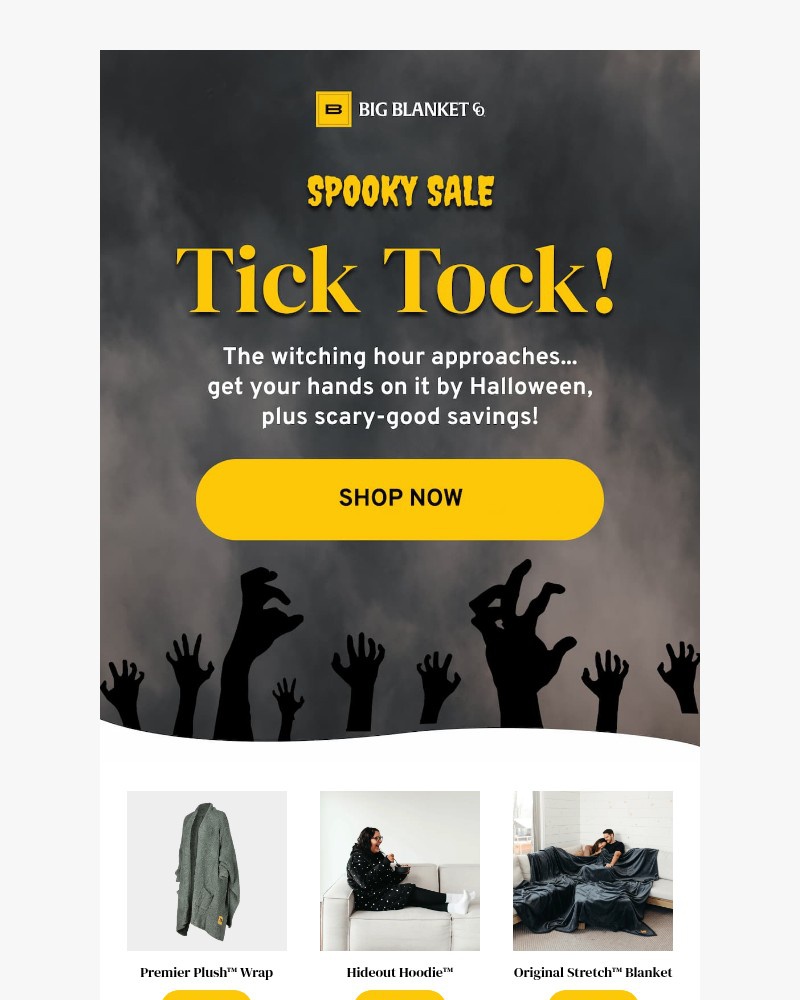Click the SHOP NOW button
Image resolution: width=800 pixels, height=1000 pixels.
pos(400,499)
